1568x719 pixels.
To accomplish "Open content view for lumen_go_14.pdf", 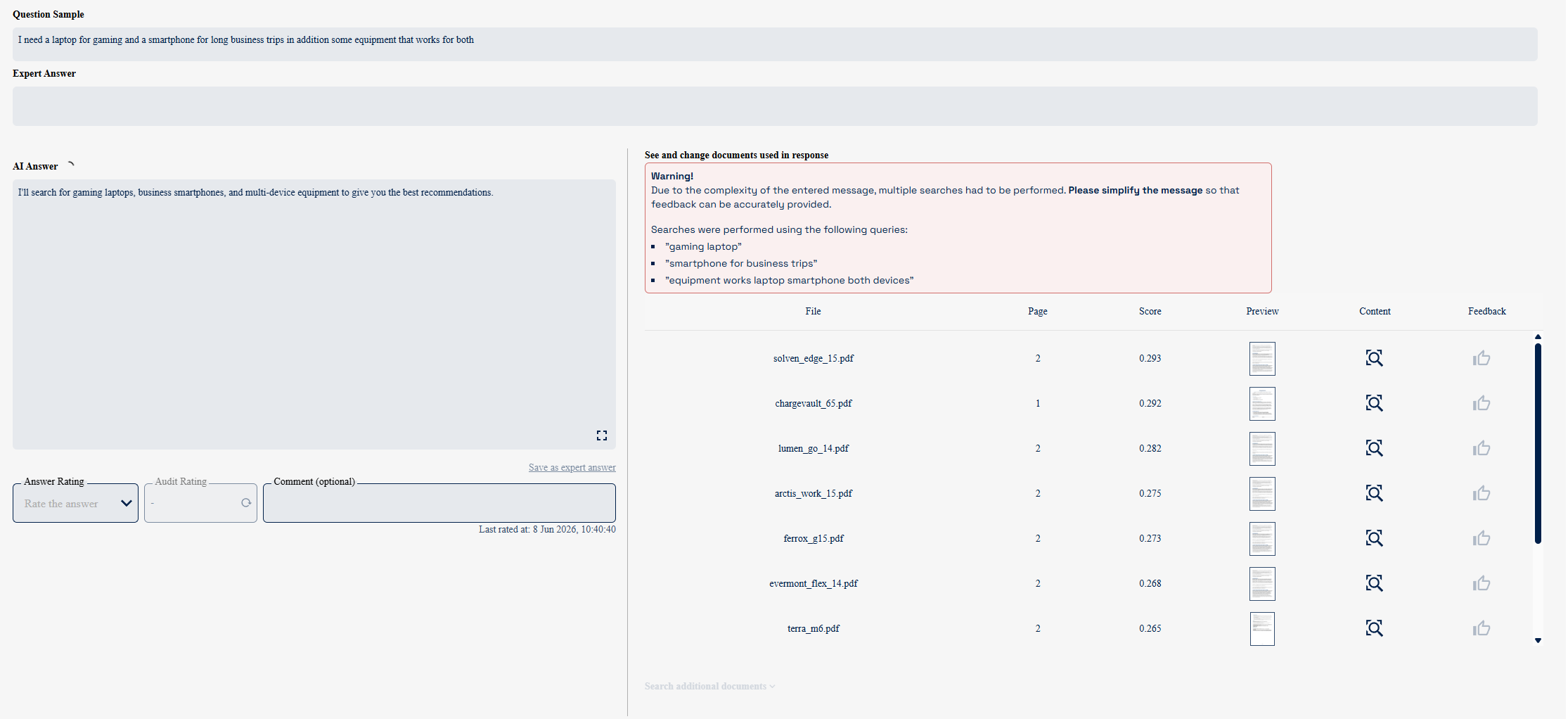I will click(1374, 448).
